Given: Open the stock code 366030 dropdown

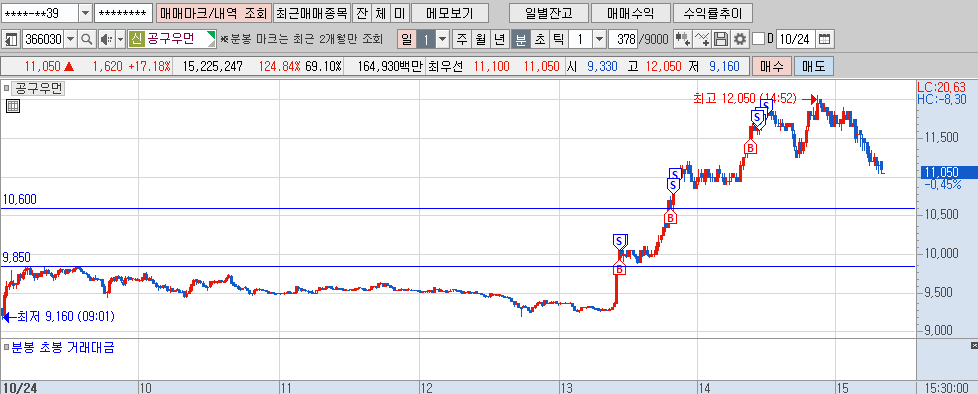Looking at the screenshot, I should coord(70,39).
